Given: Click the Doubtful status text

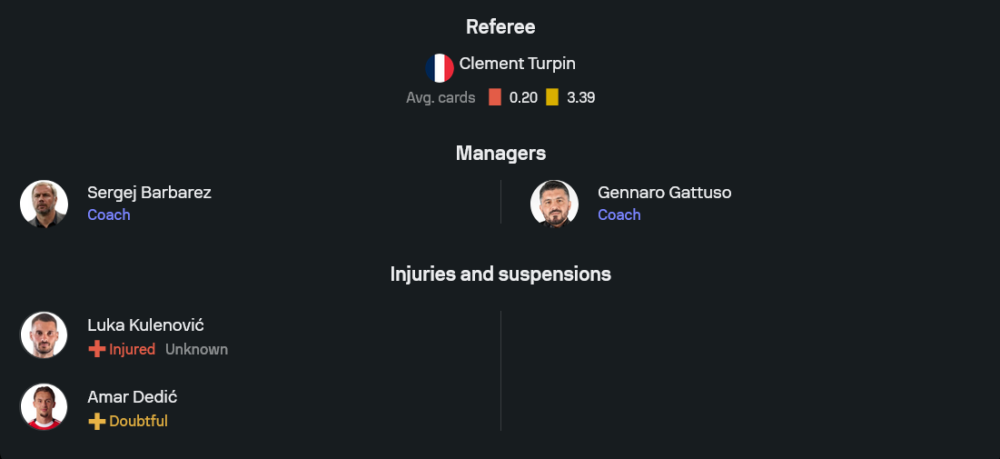Looking at the screenshot, I should click(x=138, y=421).
